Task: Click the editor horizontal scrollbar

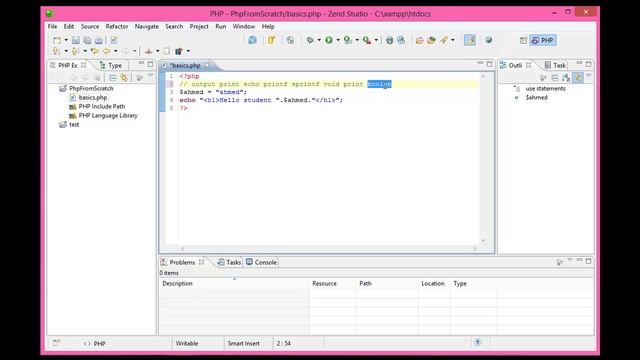Action: (x=329, y=249)
